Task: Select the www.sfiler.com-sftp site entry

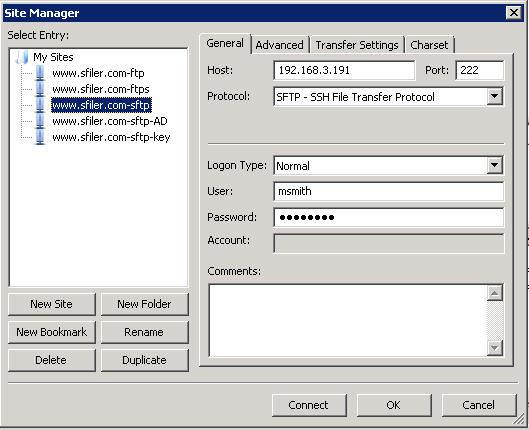Action: pyautogui.click(x=101, y=105)
